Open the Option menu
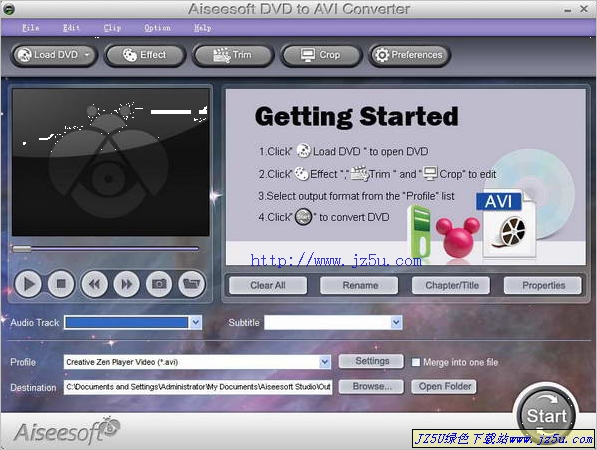Image resolution: width=597 pixels, height=450 pixels. tap(157, 28)
